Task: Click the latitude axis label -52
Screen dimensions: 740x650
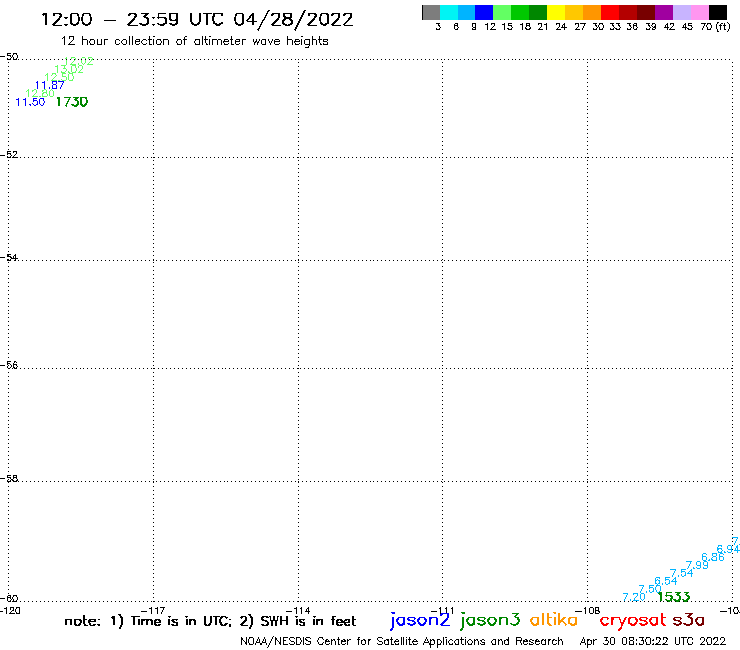Action: click(9, 154)
